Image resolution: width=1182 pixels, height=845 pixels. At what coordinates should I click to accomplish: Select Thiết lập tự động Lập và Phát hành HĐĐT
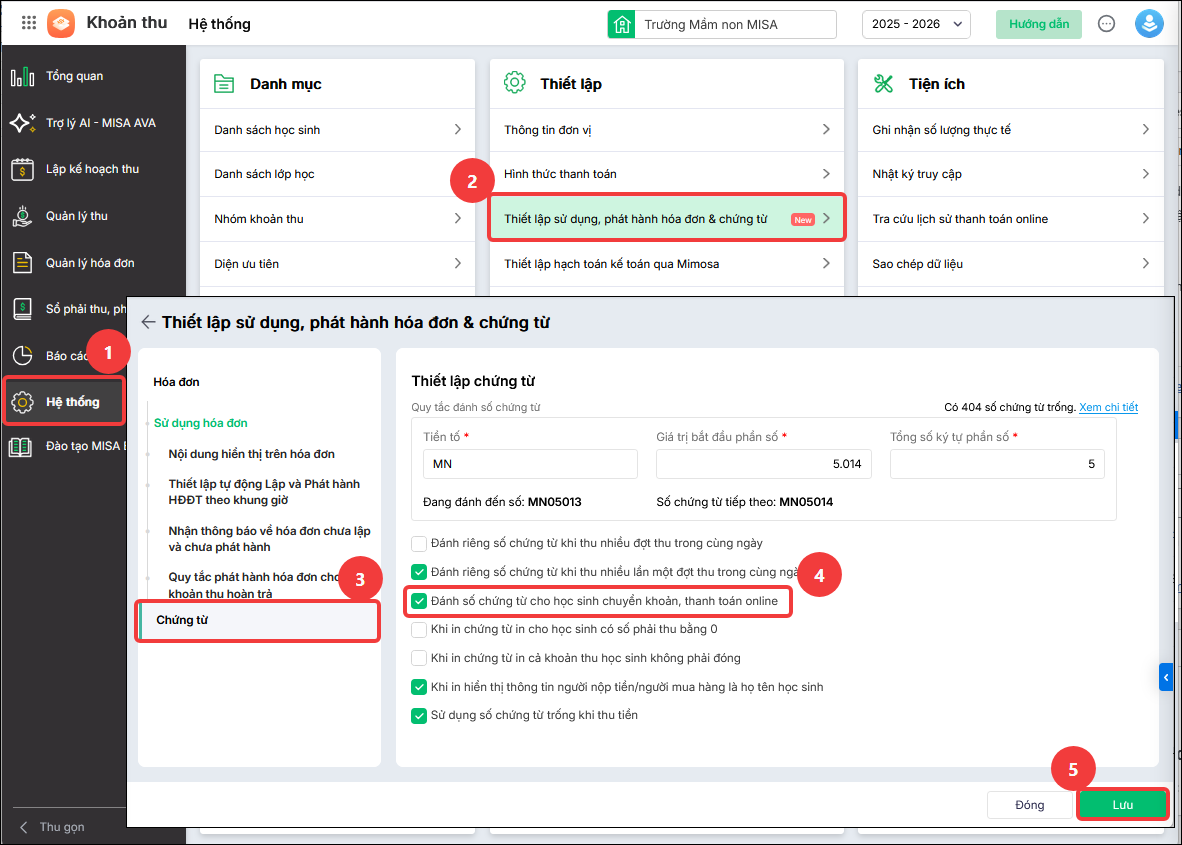[x=264, y=491]
